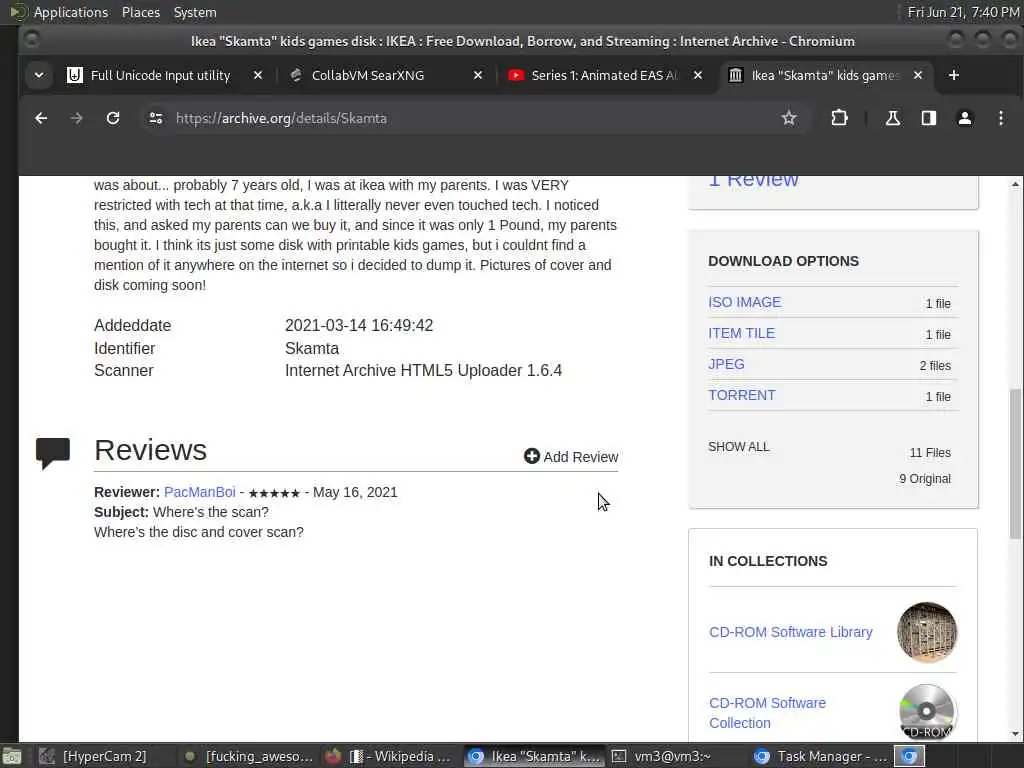Click CD-ROM Software Library thumbnail image
Image resolution: width=1024 pixels, height=768 pixels.
tap(927, 632)
